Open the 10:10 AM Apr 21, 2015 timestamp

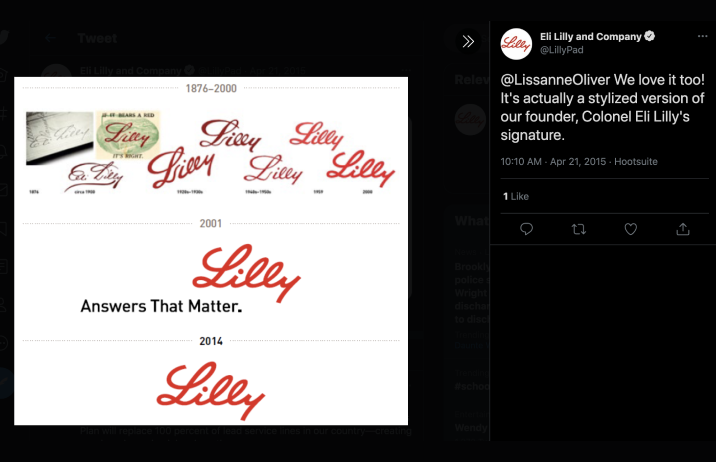(553, 162)
